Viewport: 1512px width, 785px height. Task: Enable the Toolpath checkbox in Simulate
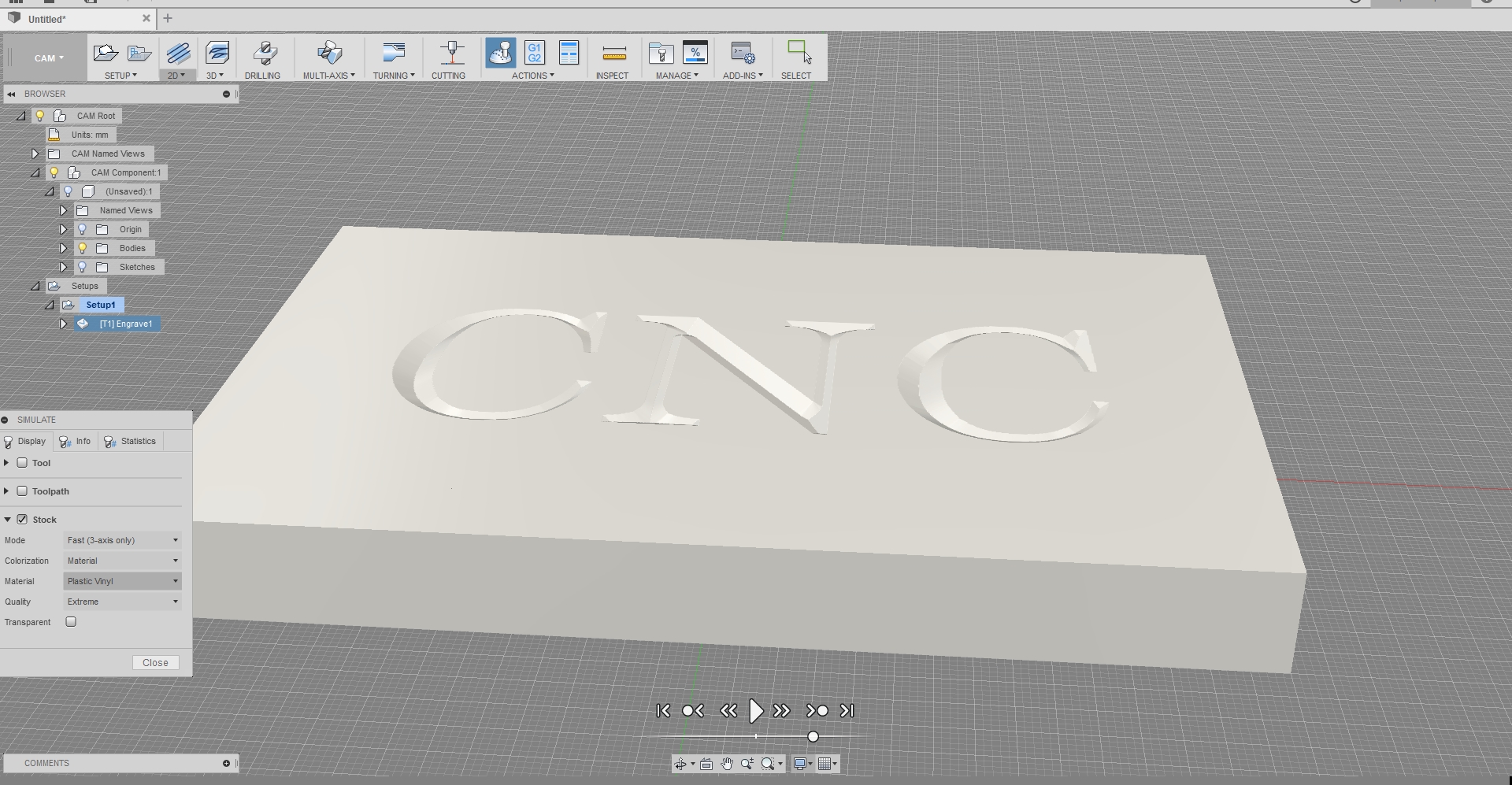tap(22, 491)
